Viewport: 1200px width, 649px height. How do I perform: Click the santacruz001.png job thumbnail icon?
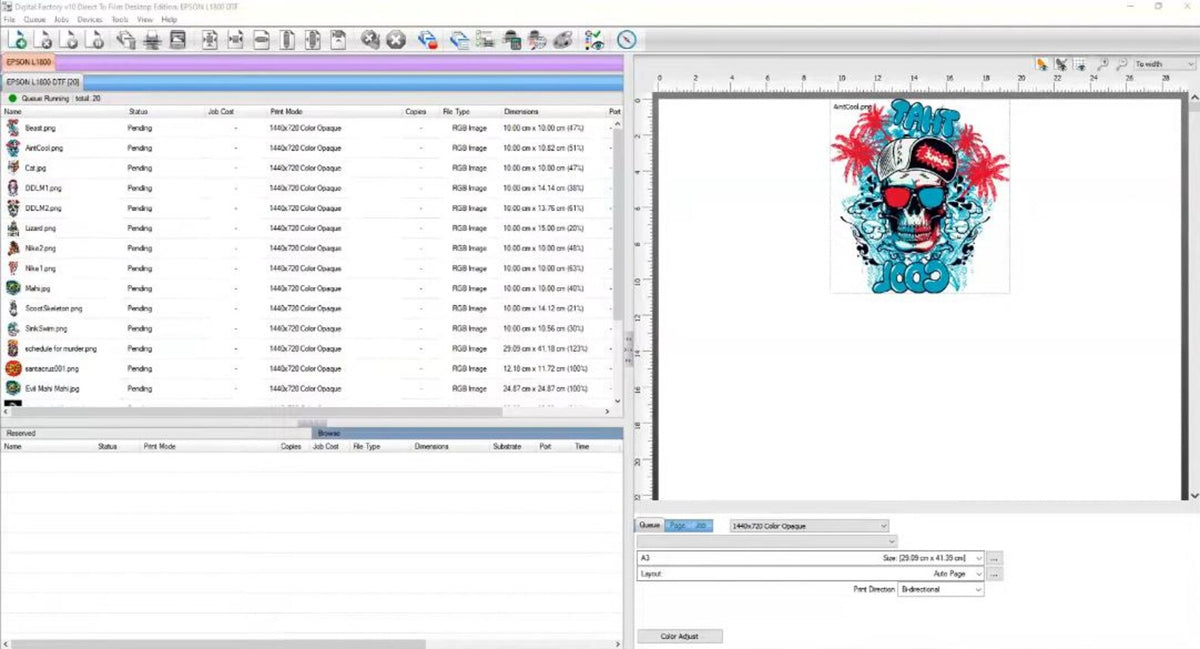pyautogui.click(x=13, y=368)
